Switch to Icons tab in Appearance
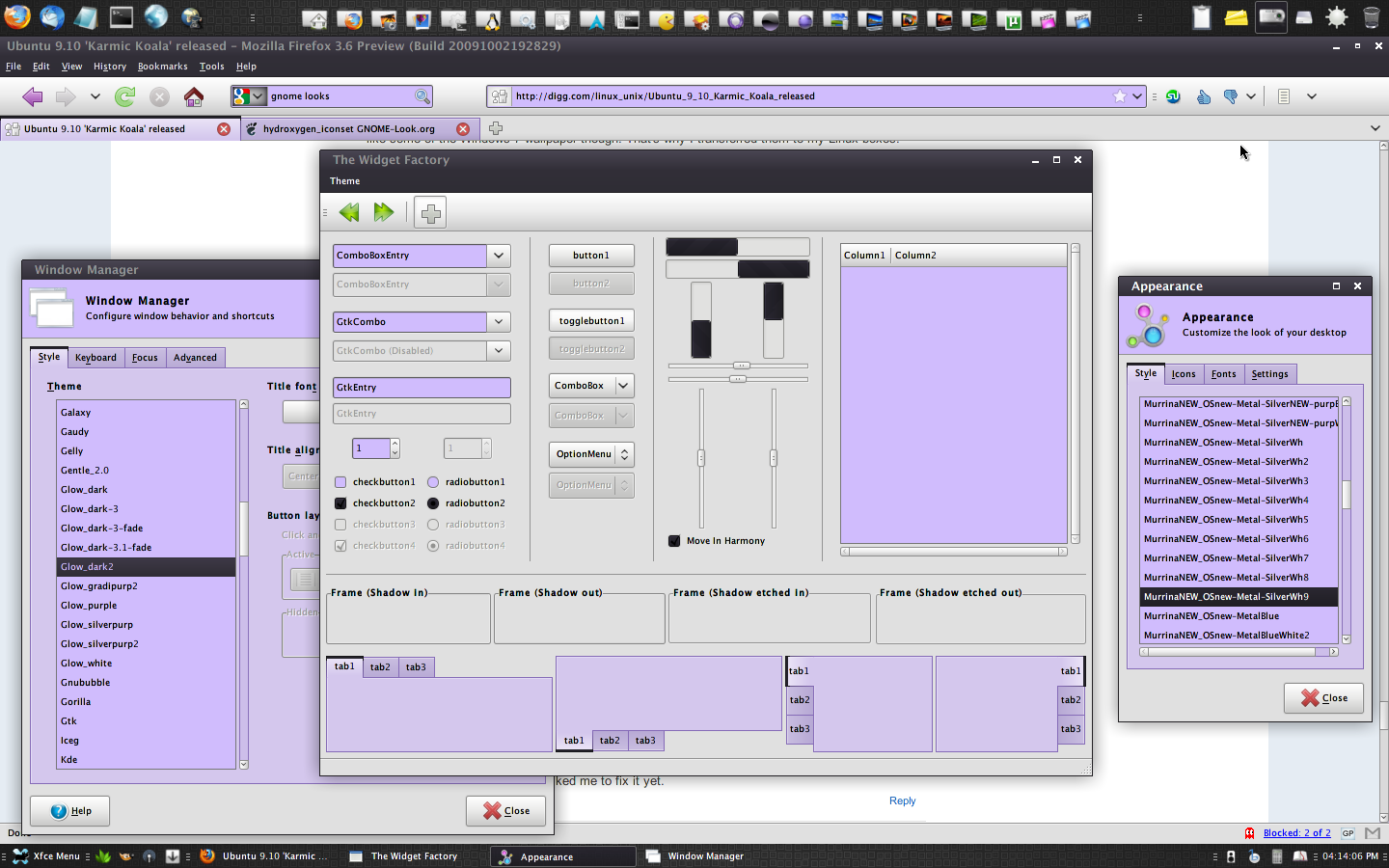The height and width of the screenshot is (868, 1389). click(1184, 374)
